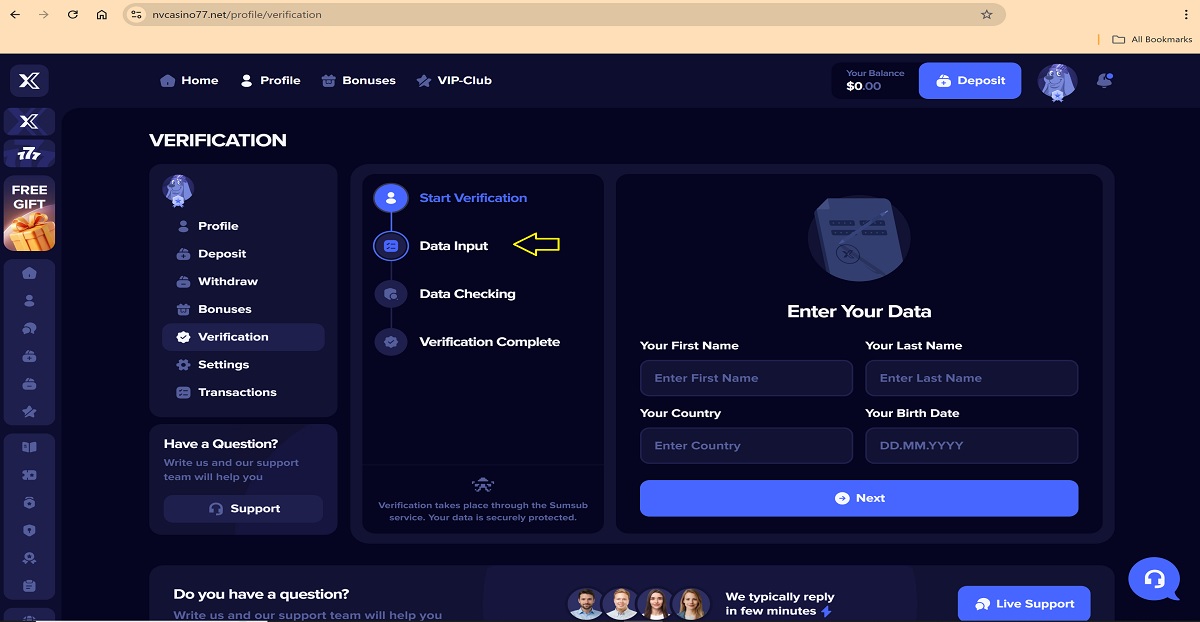The height and width of the screenshot is (622, 1200).
Task: Open the user avatar in header
Action: [1057, 81]
